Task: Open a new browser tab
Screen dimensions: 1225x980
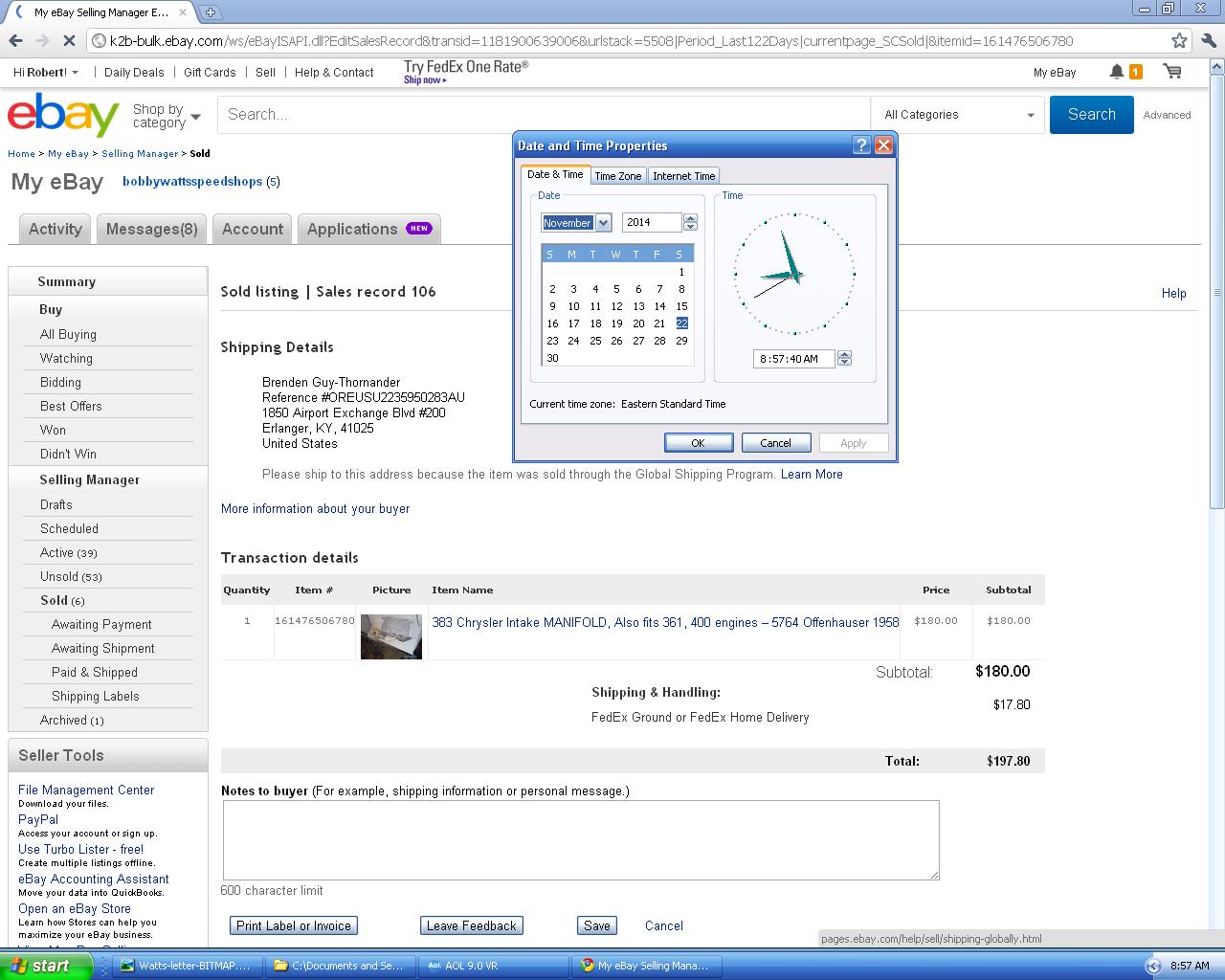Action: click(210, 12)
